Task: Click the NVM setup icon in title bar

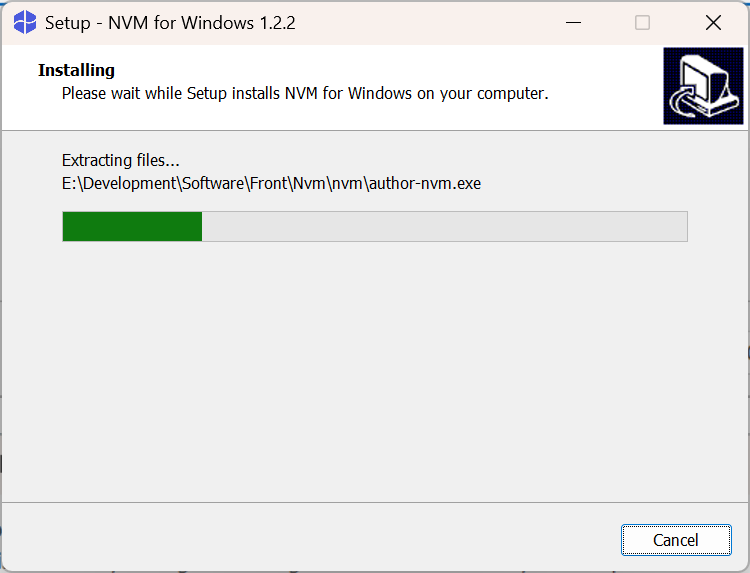Action: pos(25,22)
